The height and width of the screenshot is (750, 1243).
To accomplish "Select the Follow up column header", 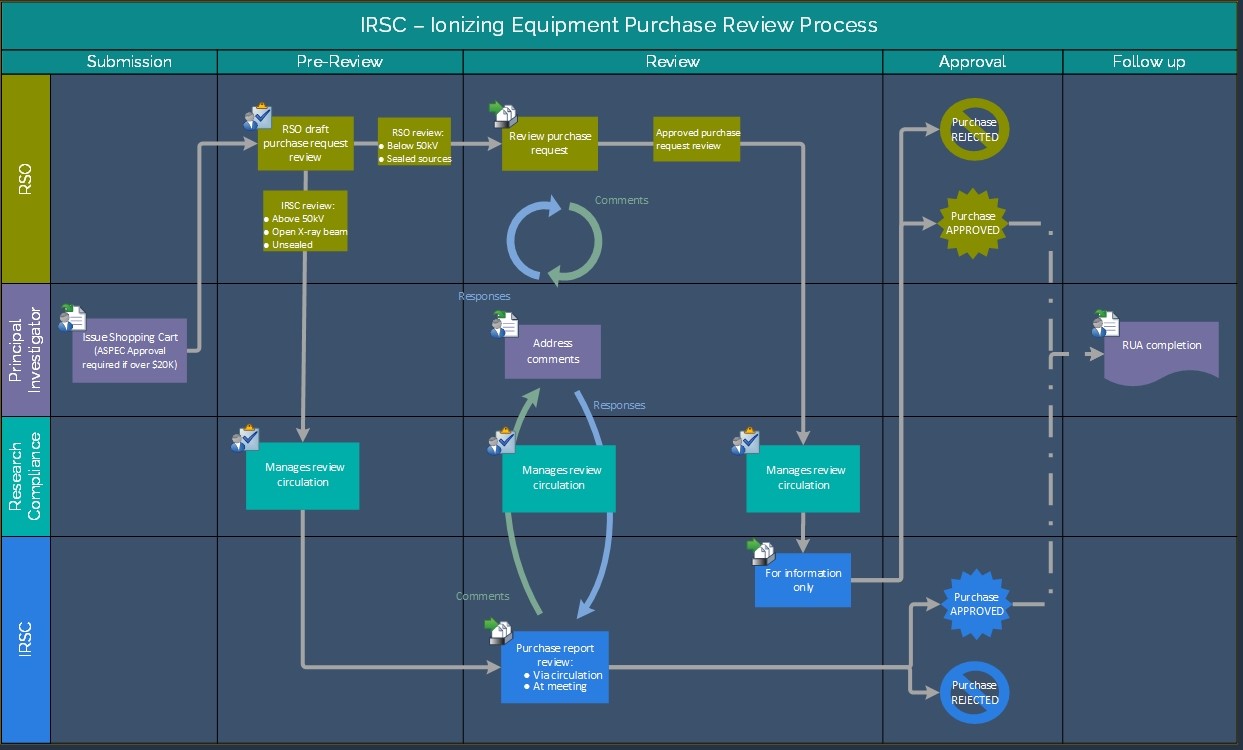I will click(1149, 62).
